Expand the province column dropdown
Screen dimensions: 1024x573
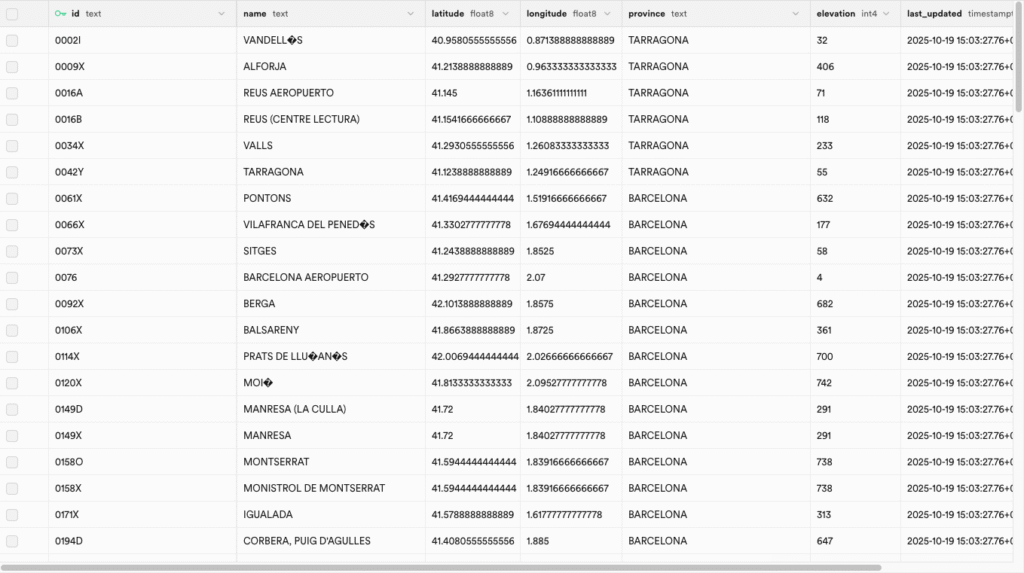tap(796, 14)
